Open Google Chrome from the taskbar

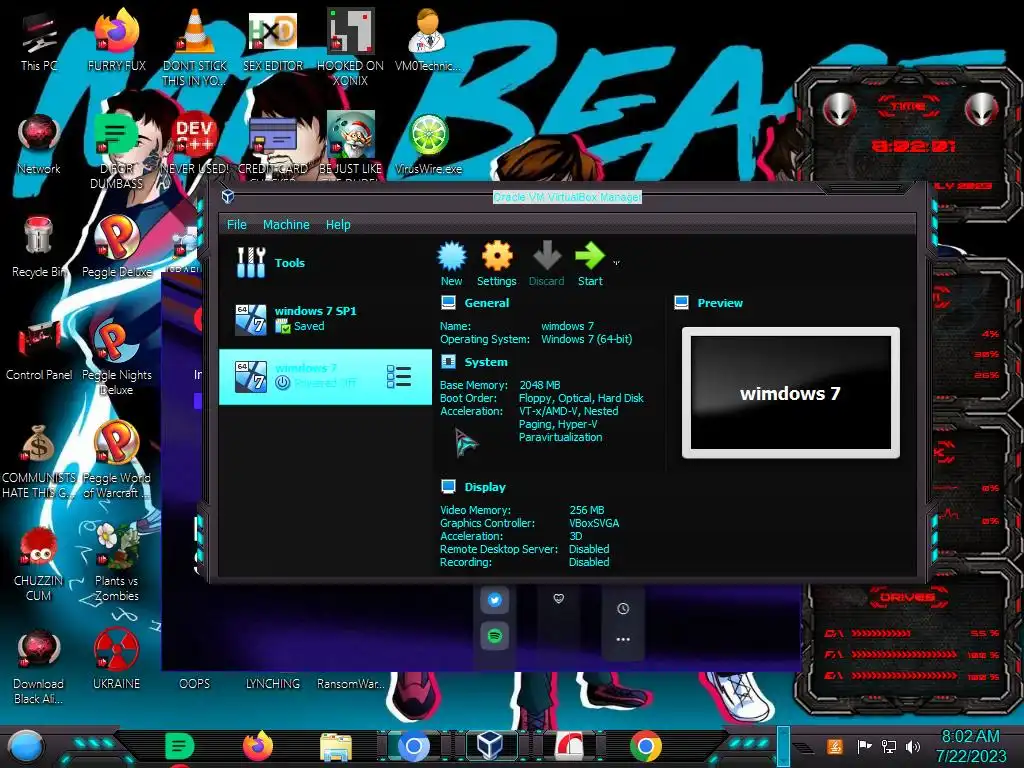pos(645,746)
